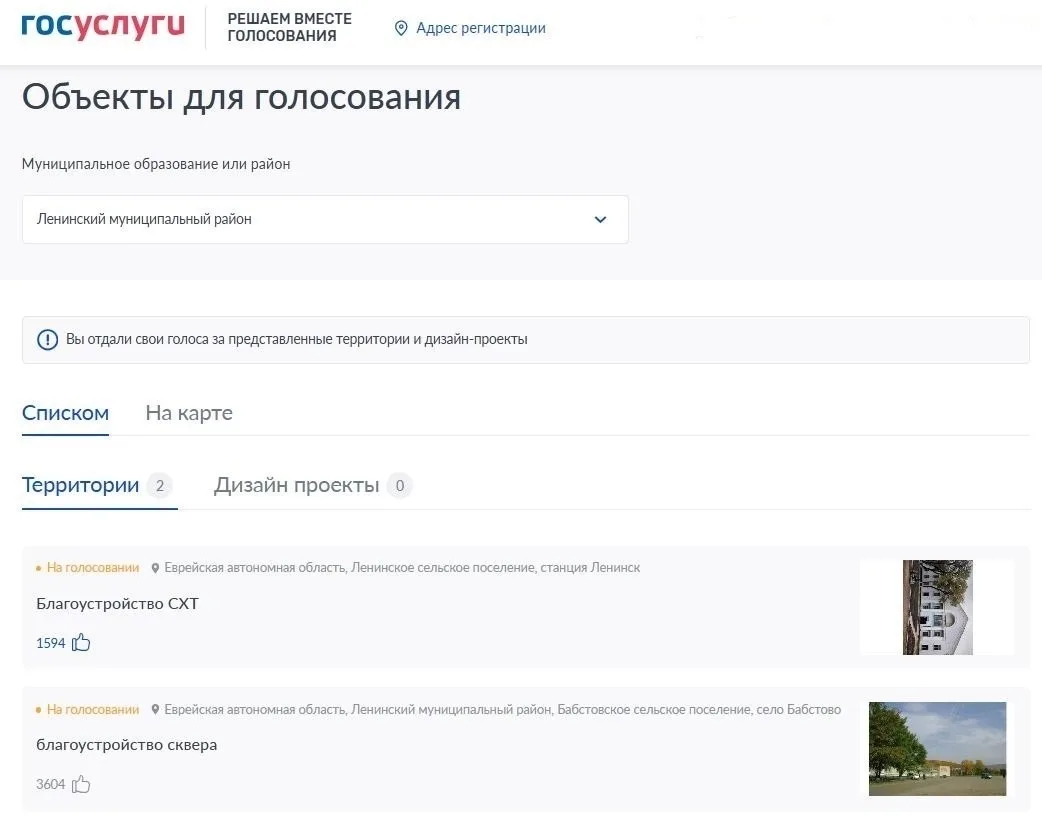Like Благоустройство СХТ with thumbs-up icon
The height and width of the screenshot is (829, 1042).
(x=81, y=642)
